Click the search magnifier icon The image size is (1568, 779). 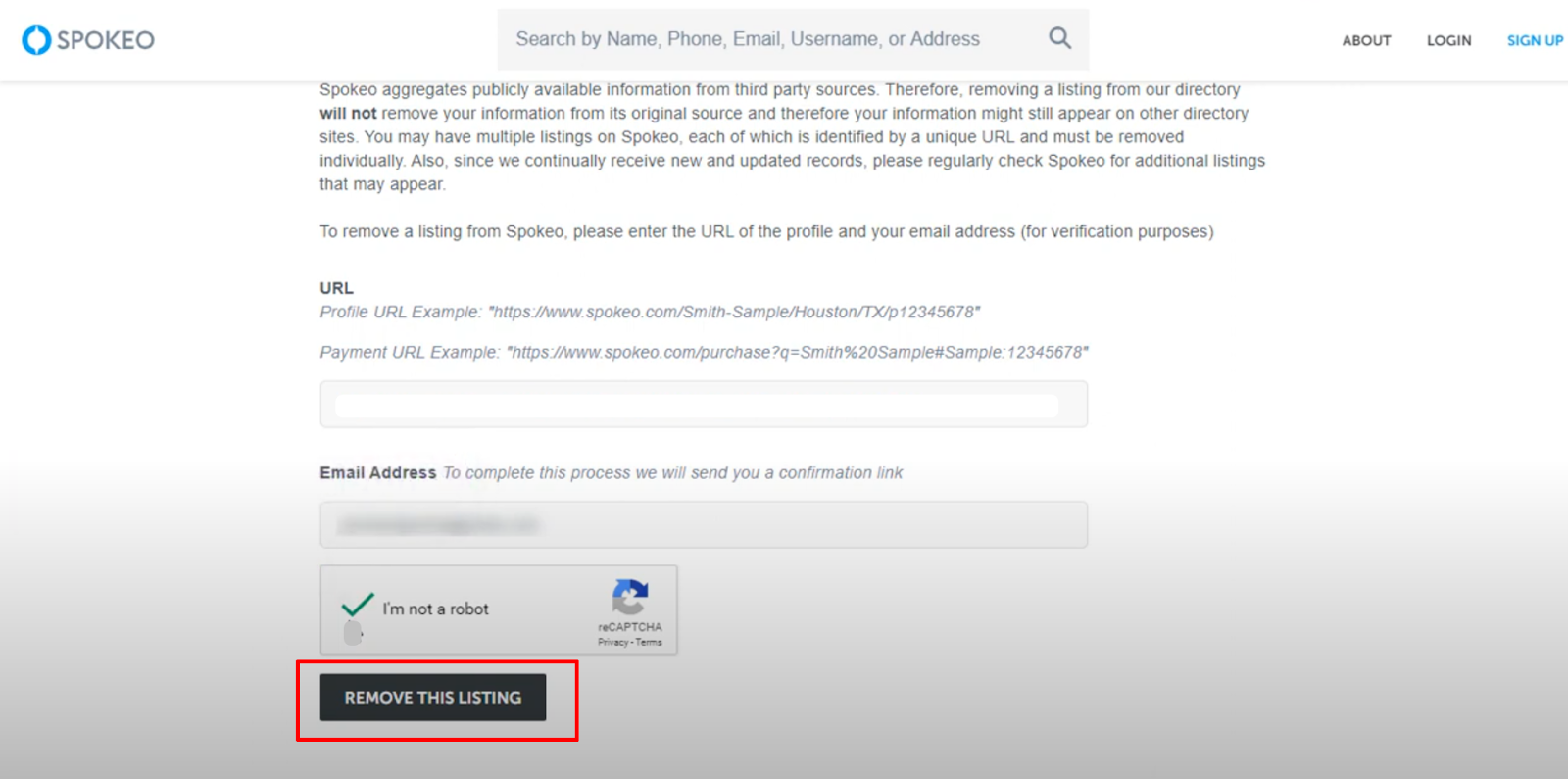pyautogui.click(x=1059, y=38)
